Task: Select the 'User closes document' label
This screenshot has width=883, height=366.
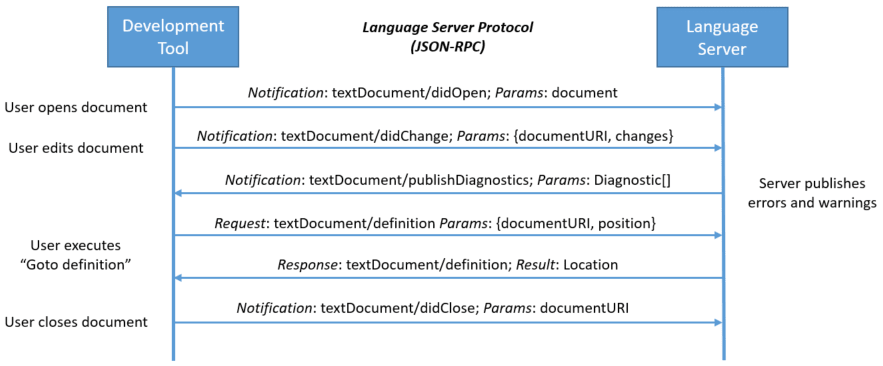Action: 76,322
